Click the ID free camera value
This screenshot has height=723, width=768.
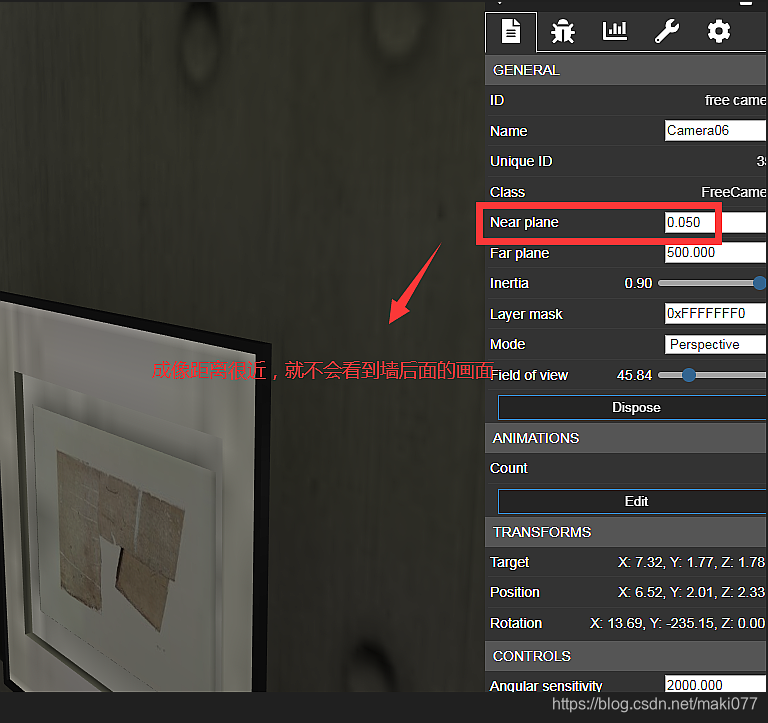pyautogui.click(x=735, y=100)
